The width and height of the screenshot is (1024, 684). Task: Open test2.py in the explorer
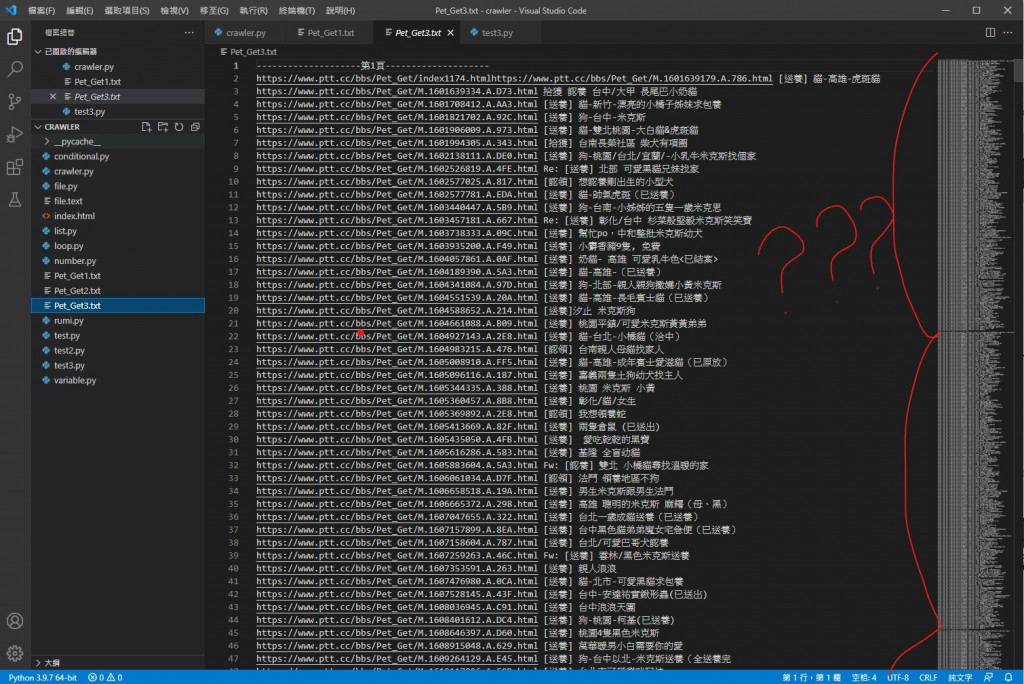tap(69, 351)
